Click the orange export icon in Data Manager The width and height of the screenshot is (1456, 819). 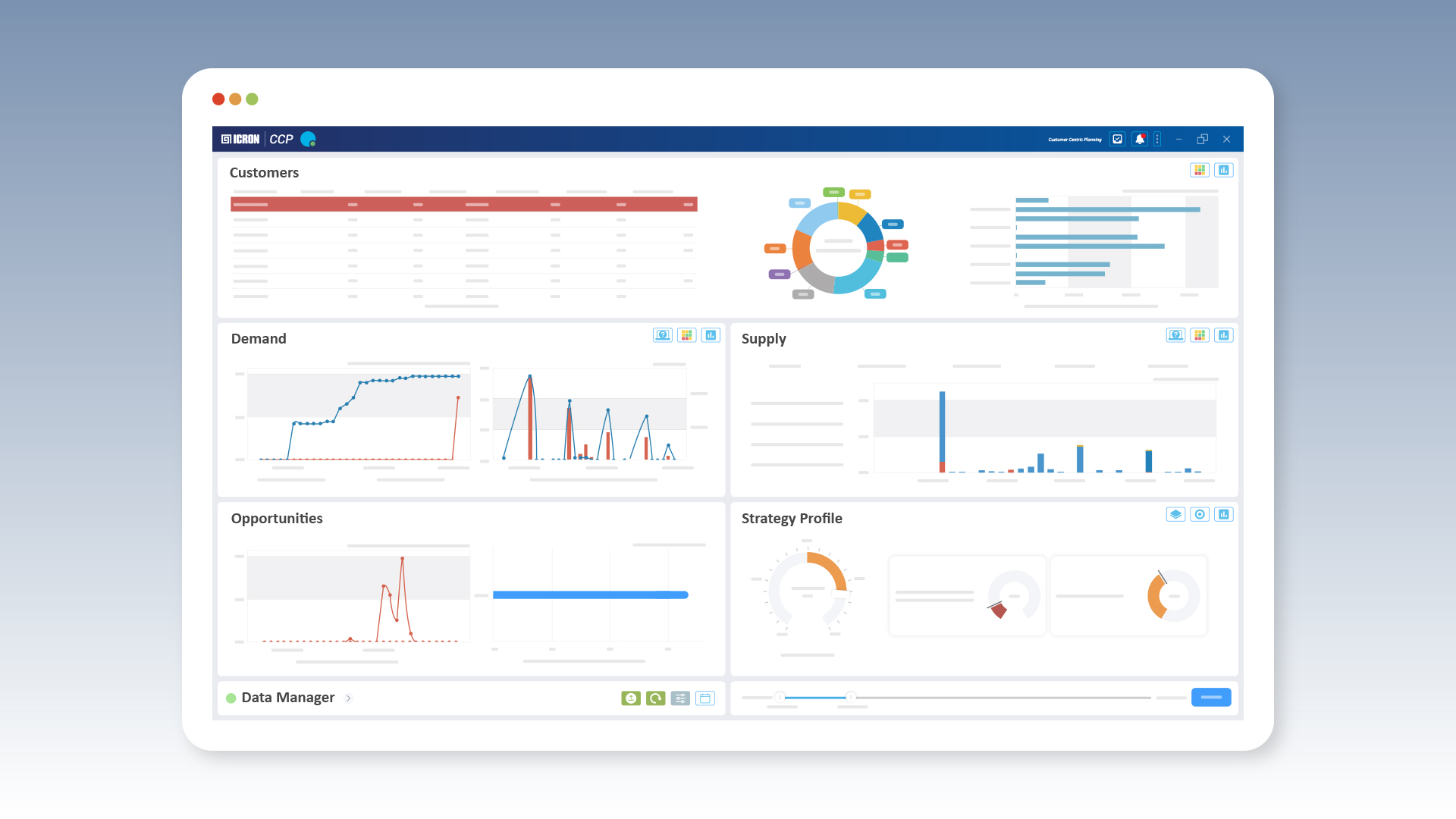pos(631,698)
